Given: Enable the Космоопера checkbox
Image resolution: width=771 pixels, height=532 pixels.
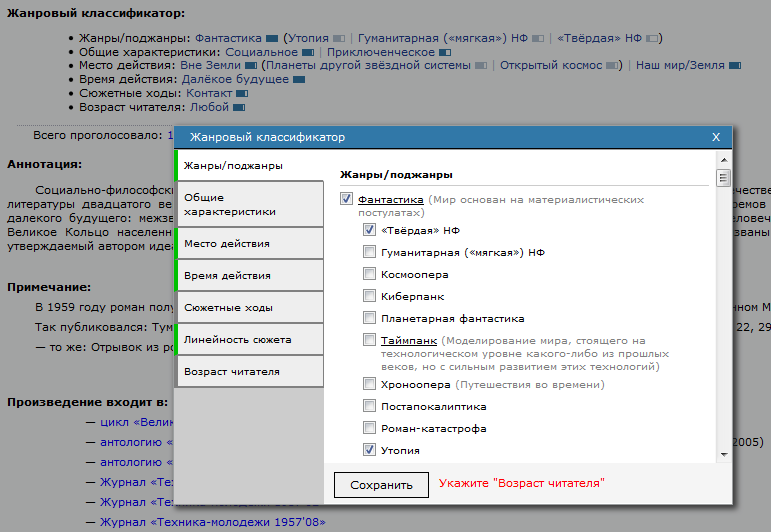Looking at the screenshot, I should [x=369, y=274].
